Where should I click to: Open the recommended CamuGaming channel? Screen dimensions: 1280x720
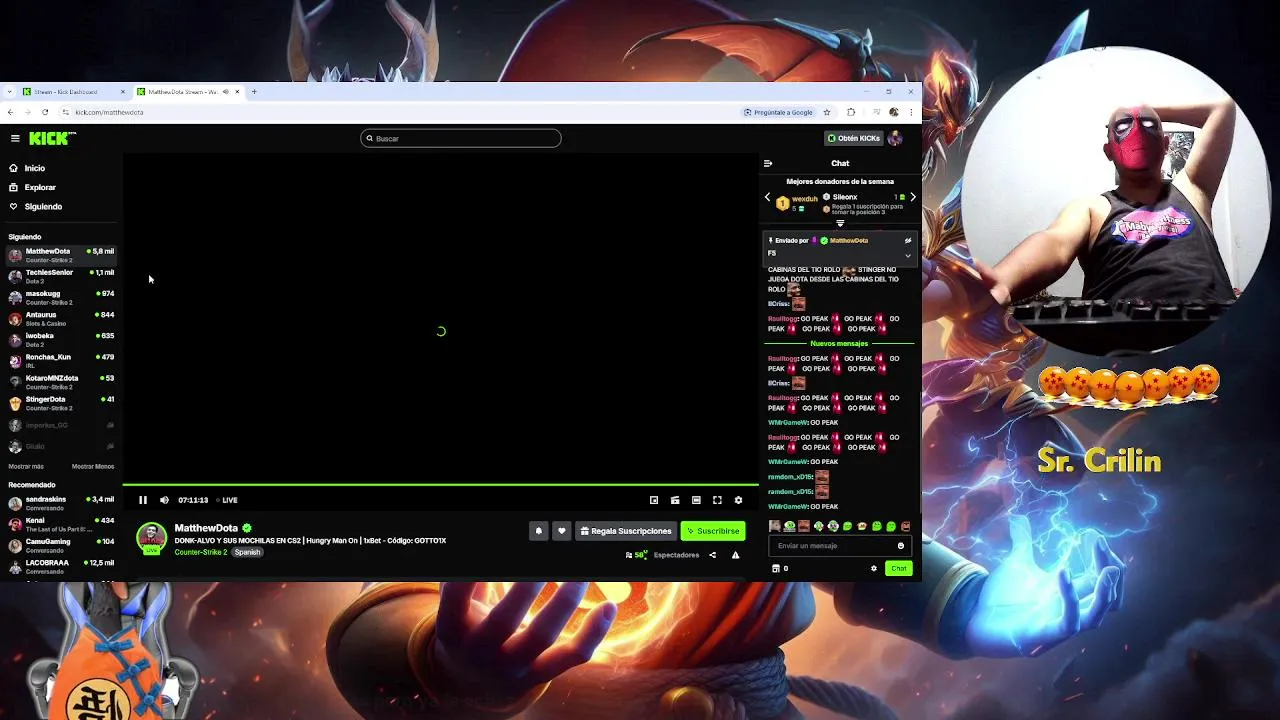tap(61, 545)
